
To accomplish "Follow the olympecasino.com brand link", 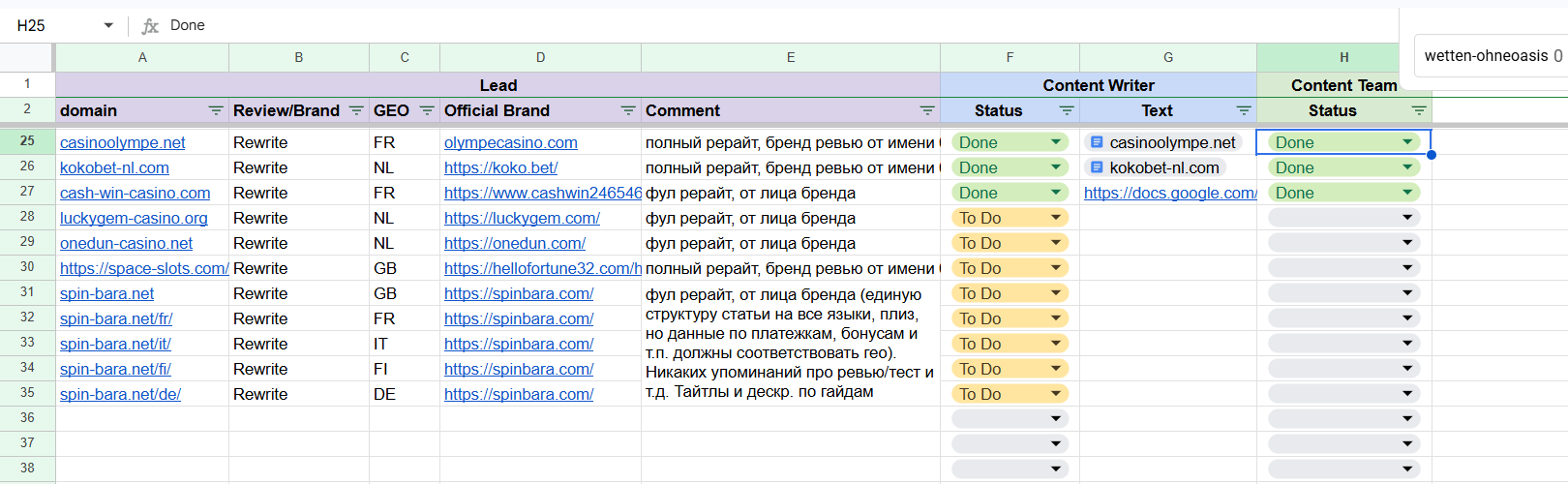I will pyautogui.click(x=510, y=142).
